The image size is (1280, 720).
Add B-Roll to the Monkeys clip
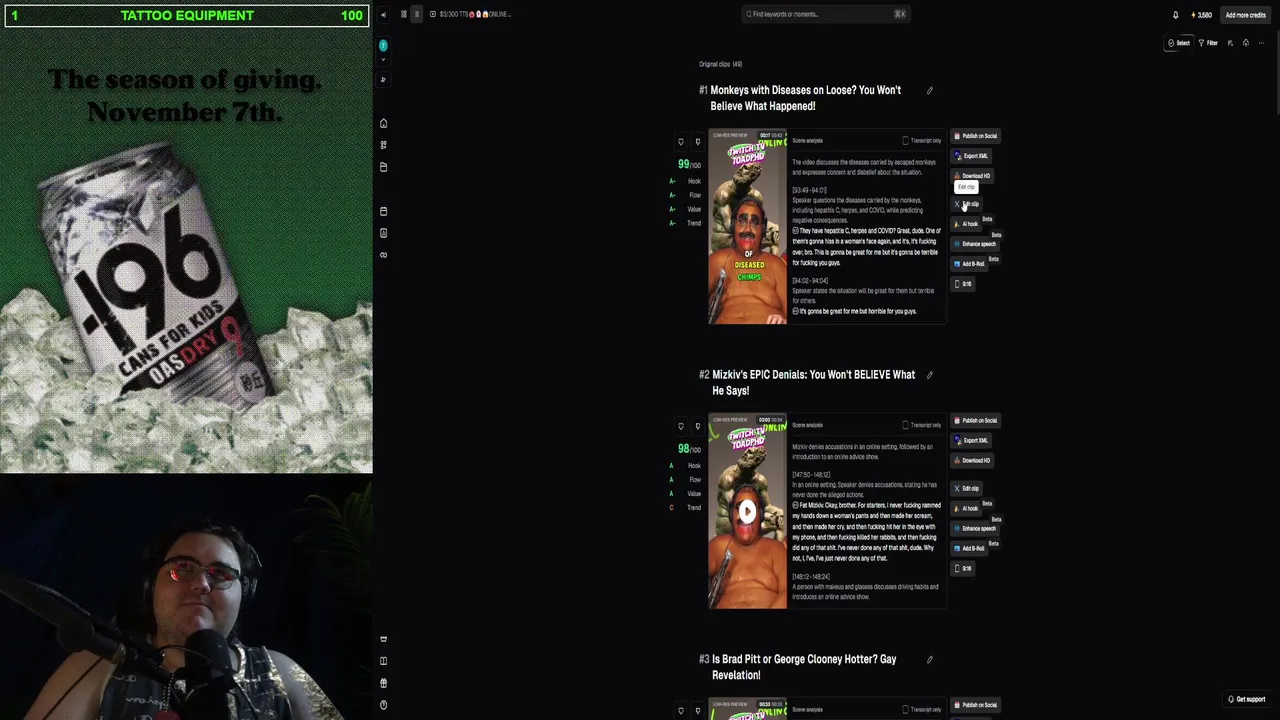tap(970, 264)
